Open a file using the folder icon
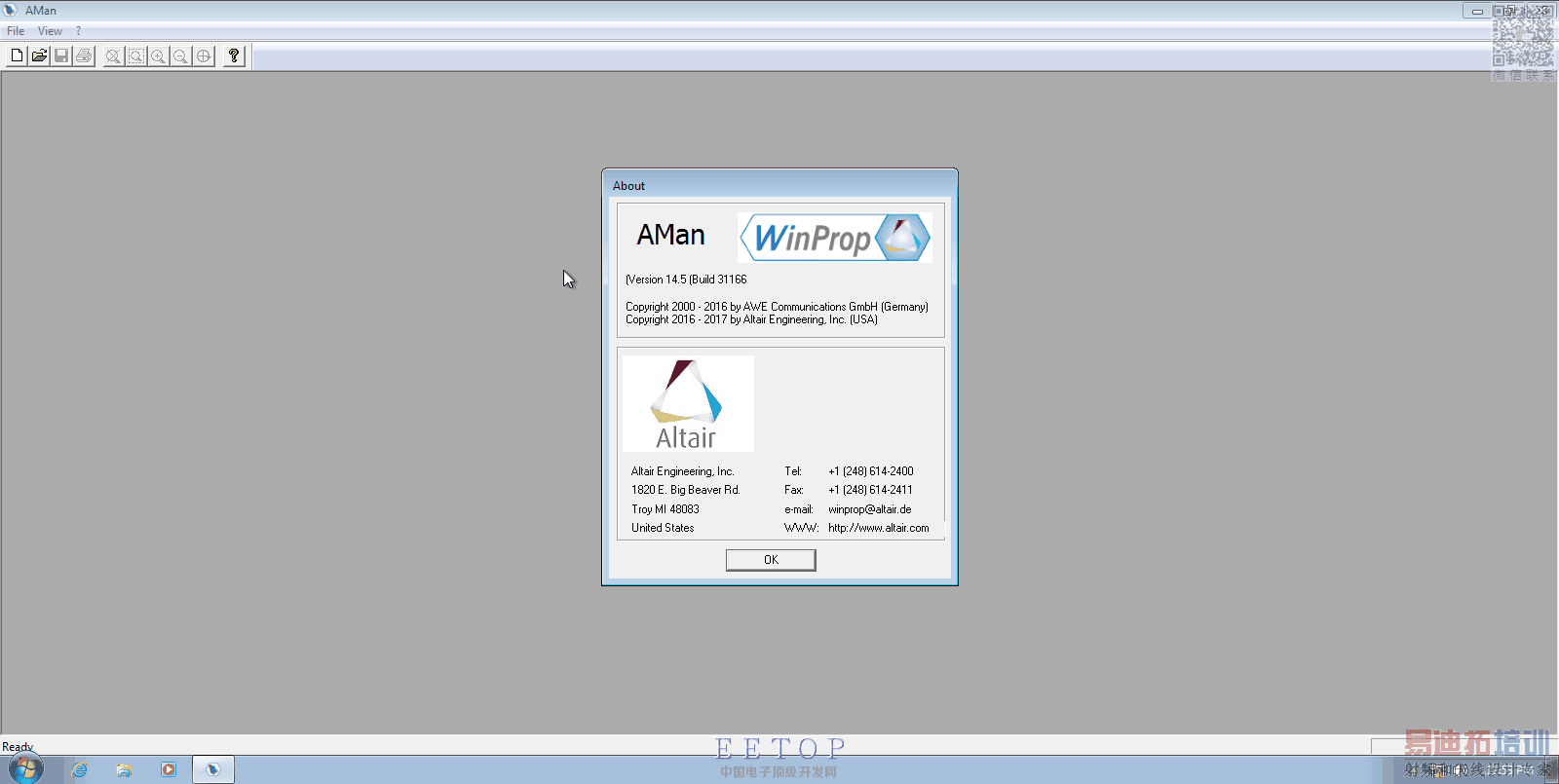Viewport: 1559px width, 784px height. point(39,56)
